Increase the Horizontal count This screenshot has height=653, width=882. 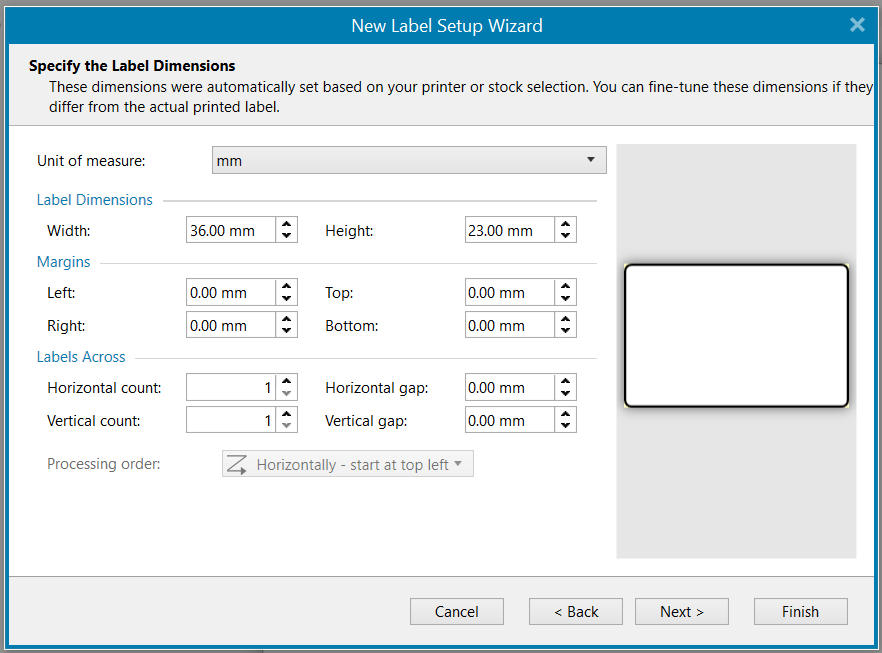tap(287, 382)
